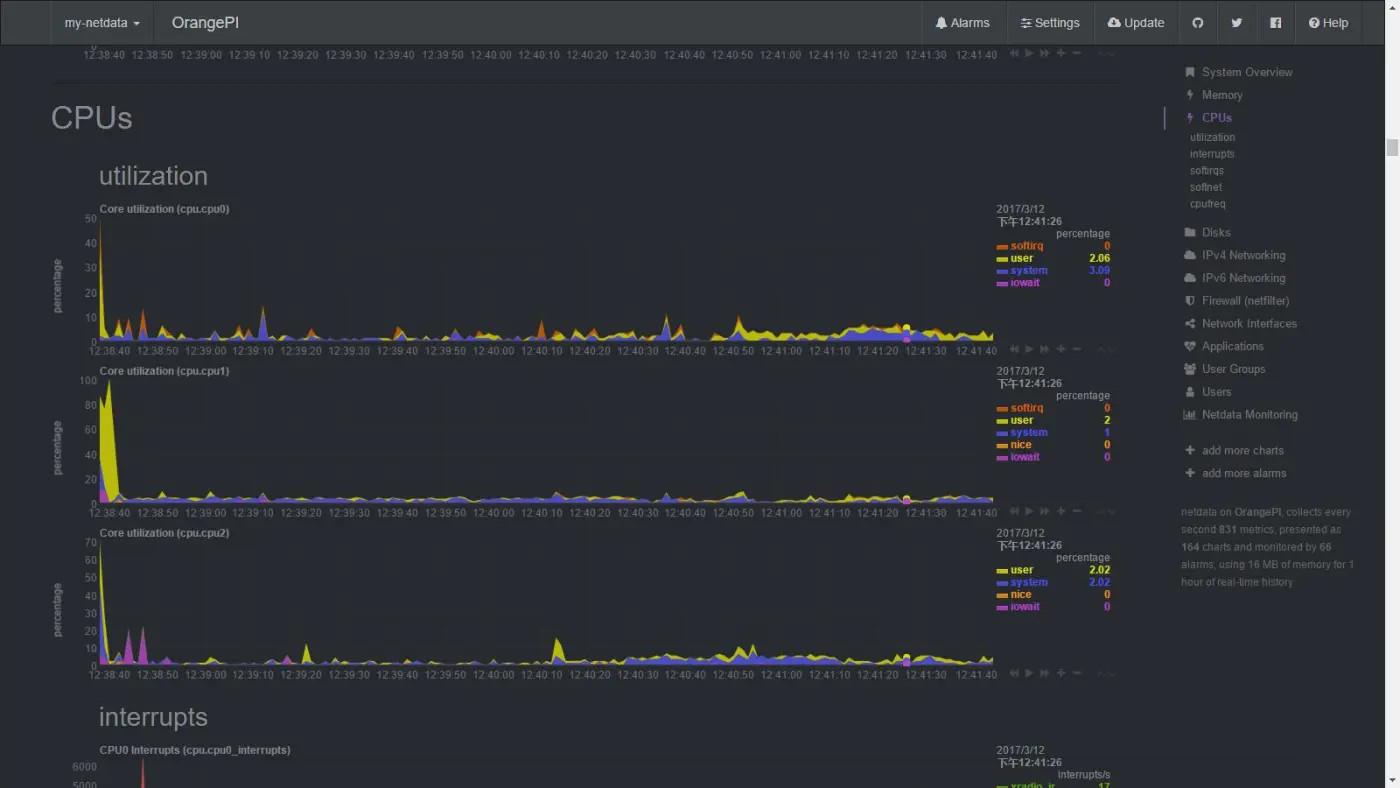Viewport: 1400px width, 788px height.
Task: Open the Settings dialog
Action: pyautogui.click(x=1050, y=23)
